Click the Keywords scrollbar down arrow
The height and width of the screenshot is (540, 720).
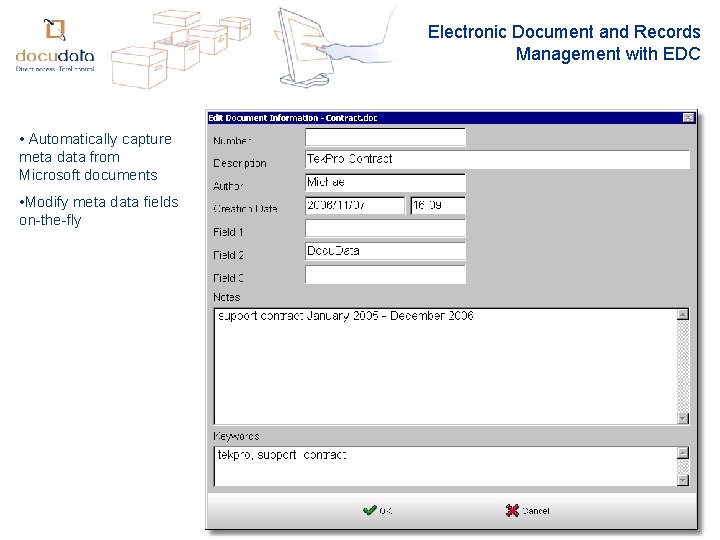[x=683, y=480]
